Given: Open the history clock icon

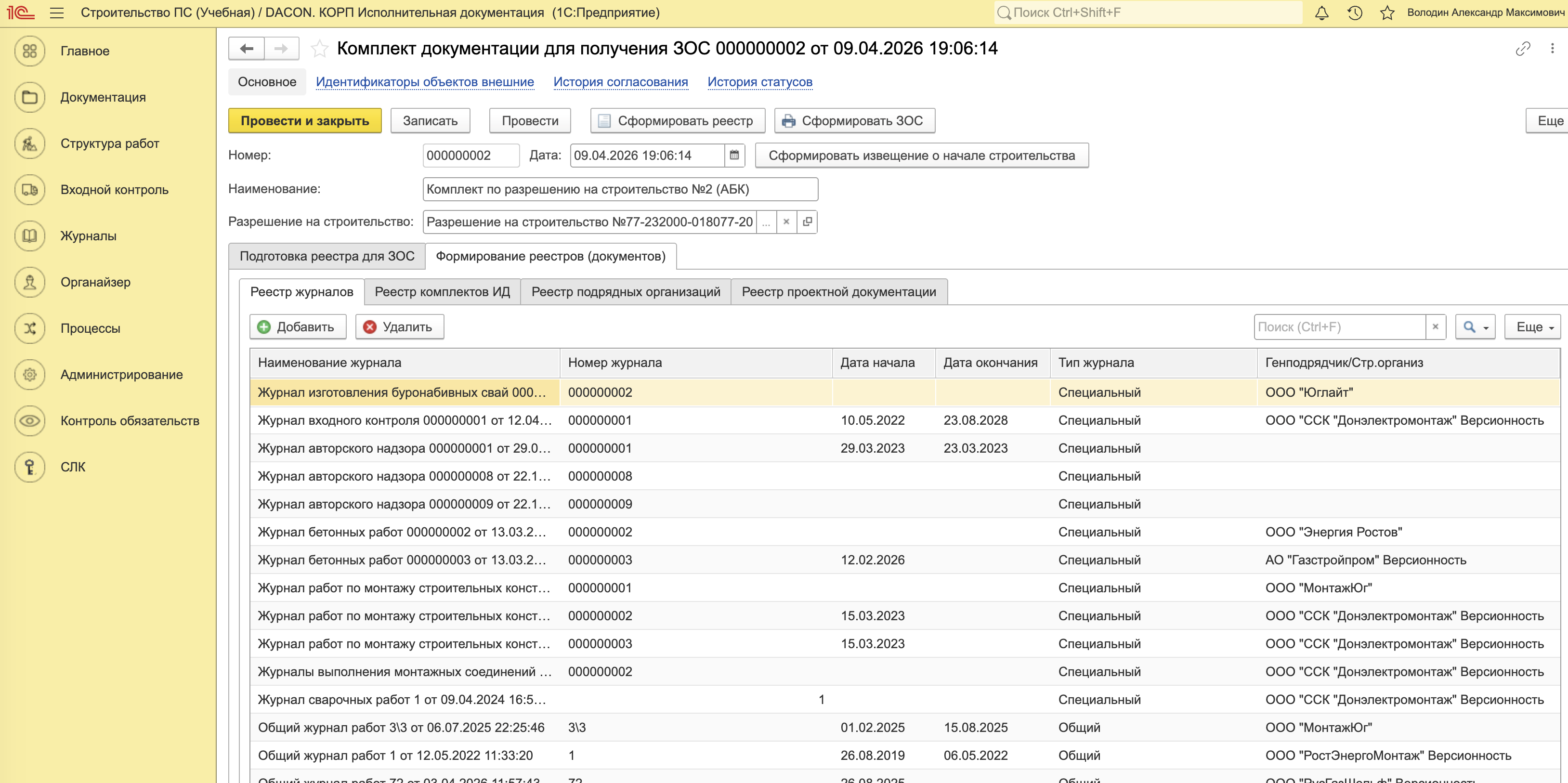Looking at the screenshot, I should click(1354, 13).
